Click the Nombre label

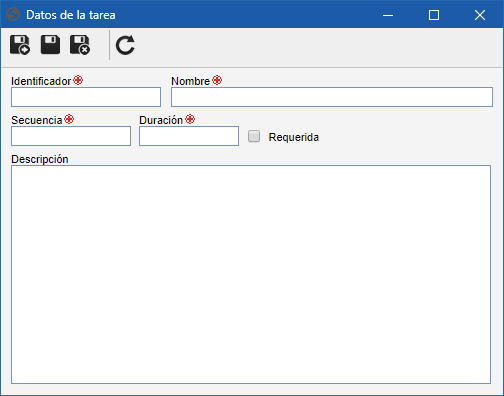click(190, 81)
